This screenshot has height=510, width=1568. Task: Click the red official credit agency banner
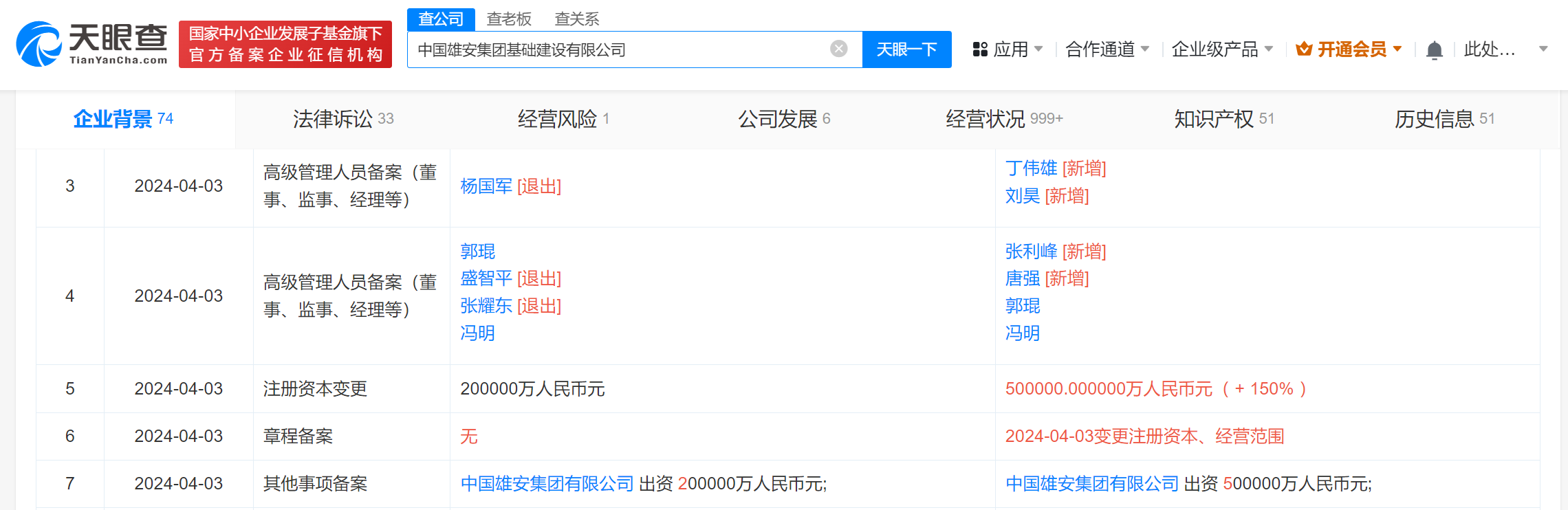tap(285, 44)
